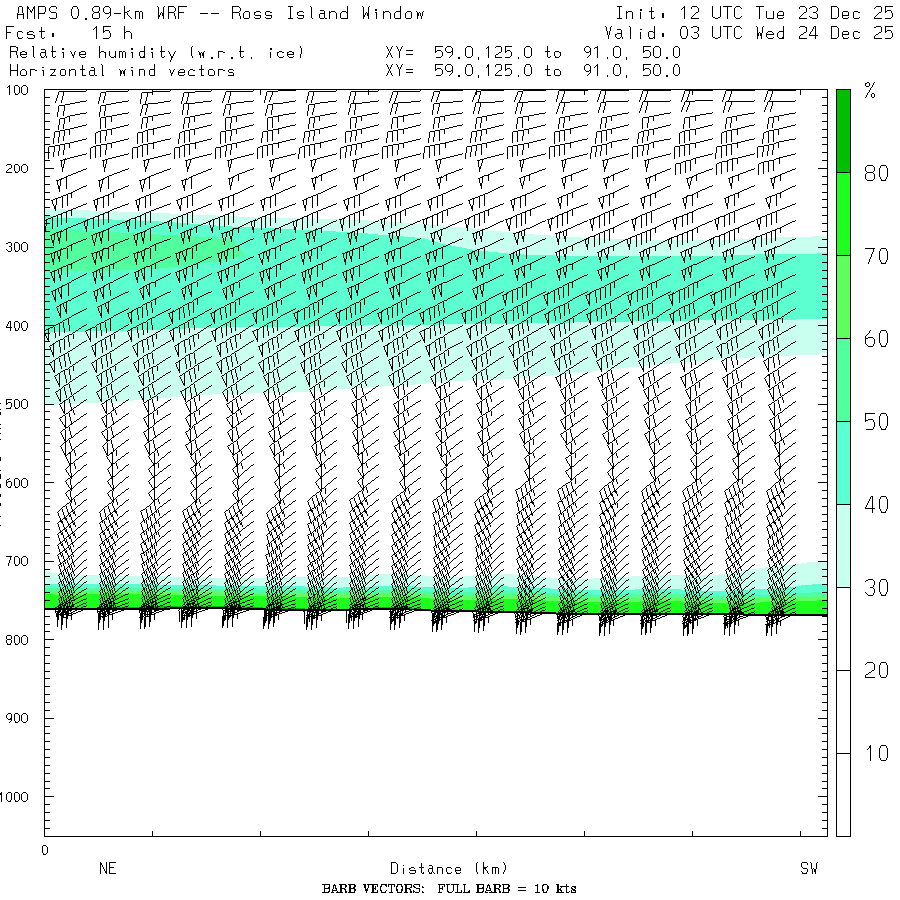Select the colorbar segment between 60 and 70
900x900 pixels.
pyautogui.click(x=843, y=296)
